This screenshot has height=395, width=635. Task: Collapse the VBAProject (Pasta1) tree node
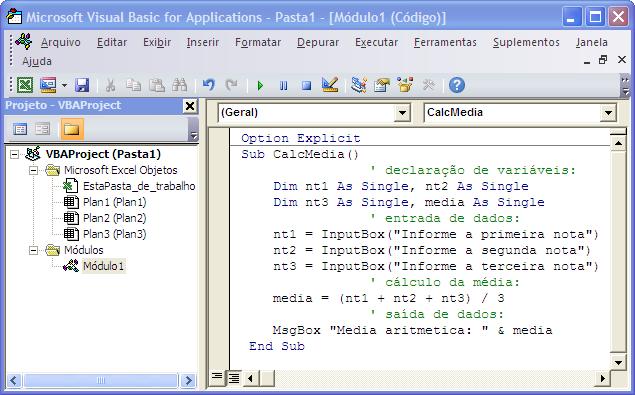(15, 154)
